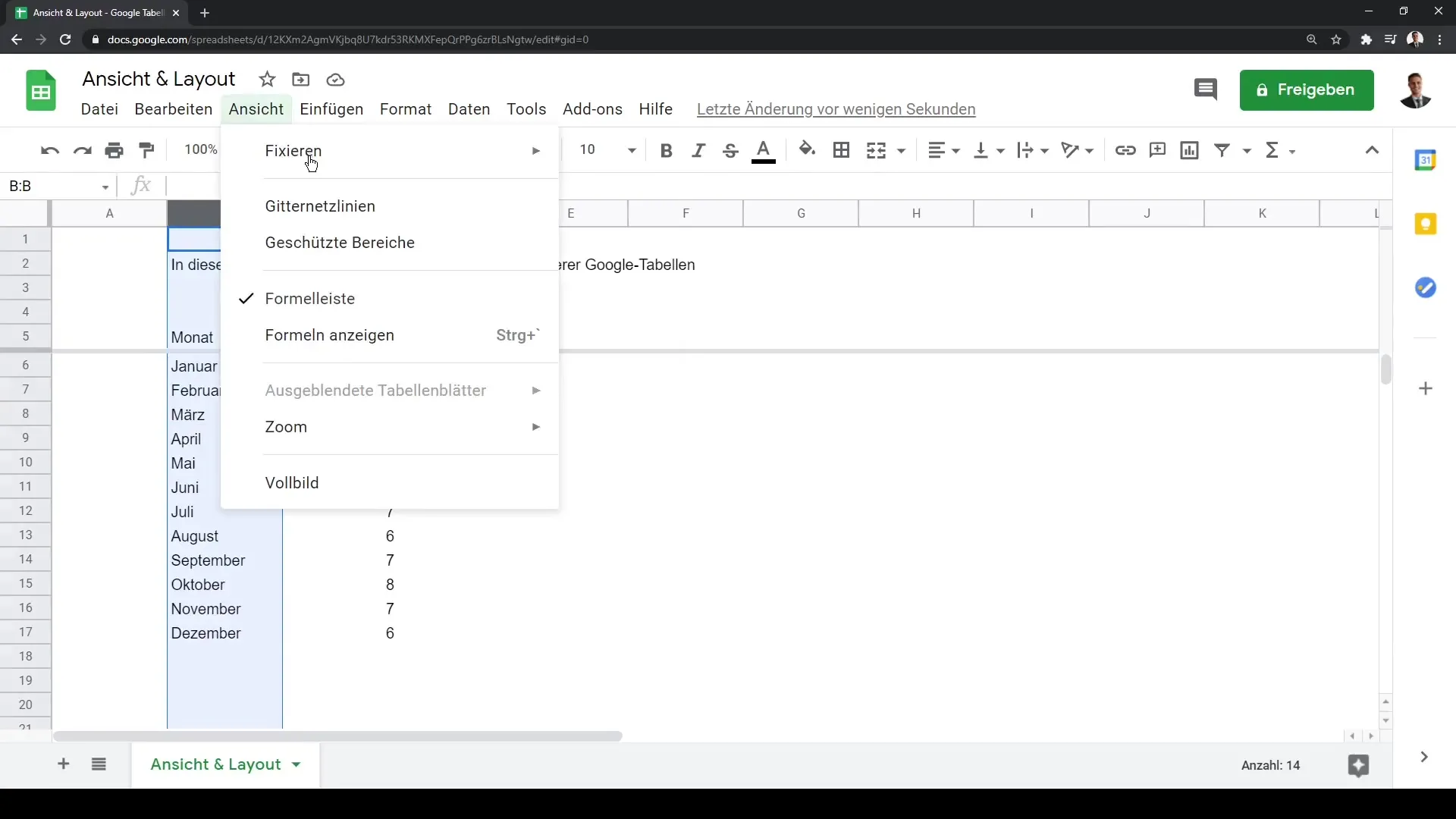Click the horizontal scrollbar
Viewport: 1456px width, 819px height.
tap(337, 736)
